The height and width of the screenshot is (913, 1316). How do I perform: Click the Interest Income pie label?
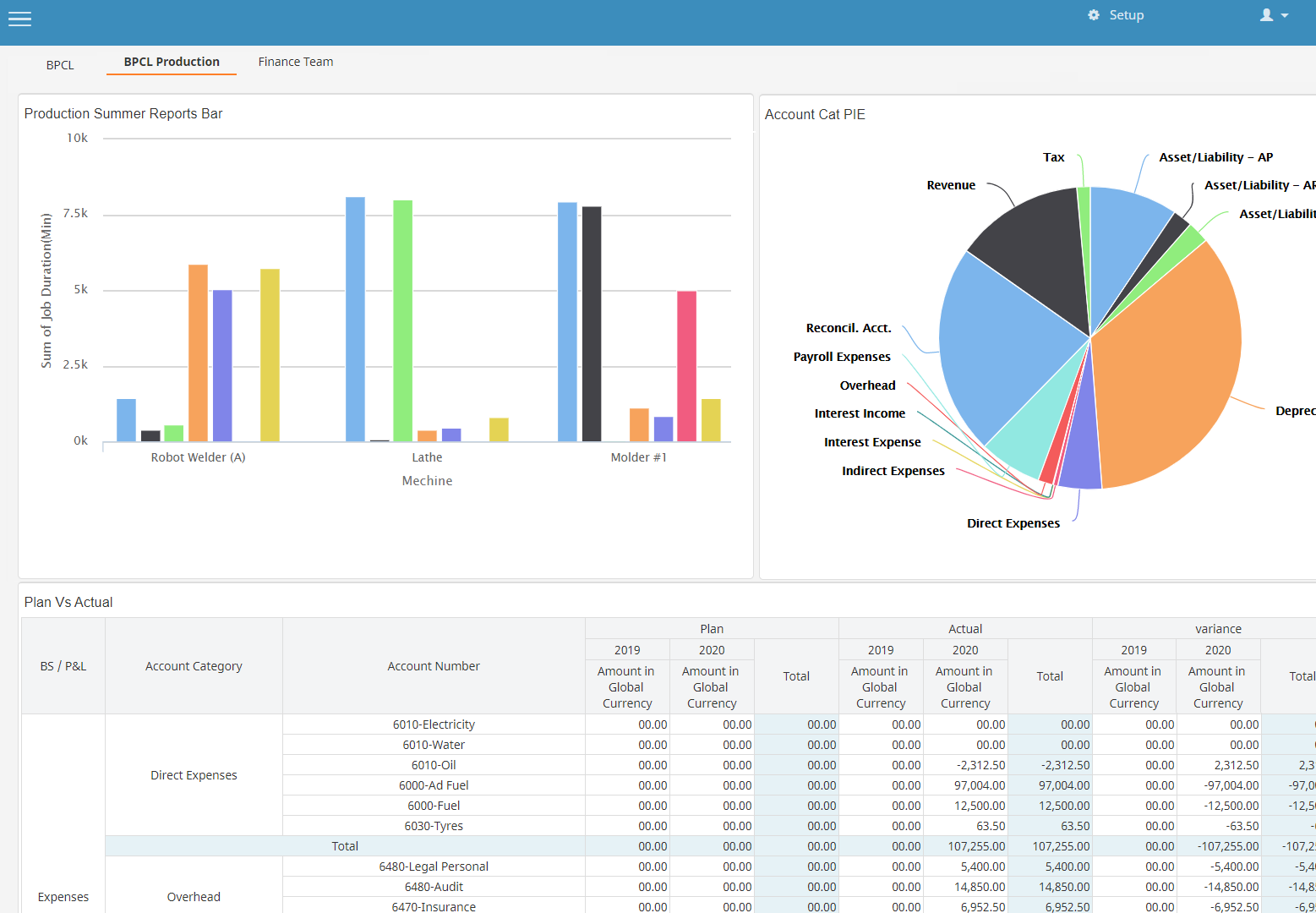[860, 413]
